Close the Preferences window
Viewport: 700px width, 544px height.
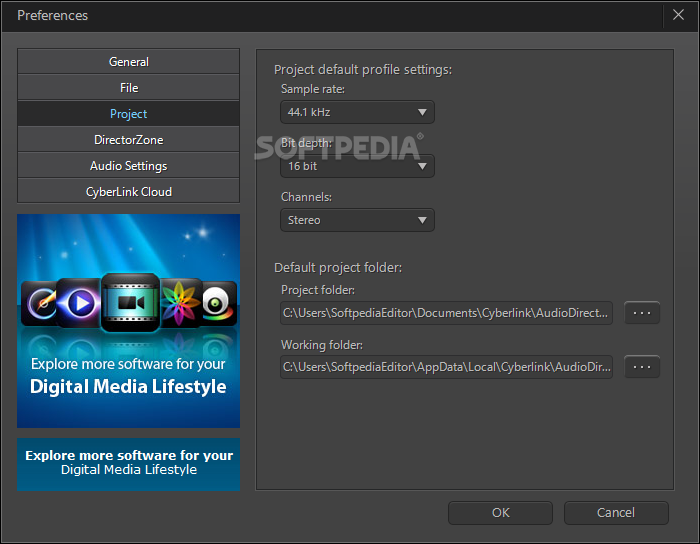(678, 15)
